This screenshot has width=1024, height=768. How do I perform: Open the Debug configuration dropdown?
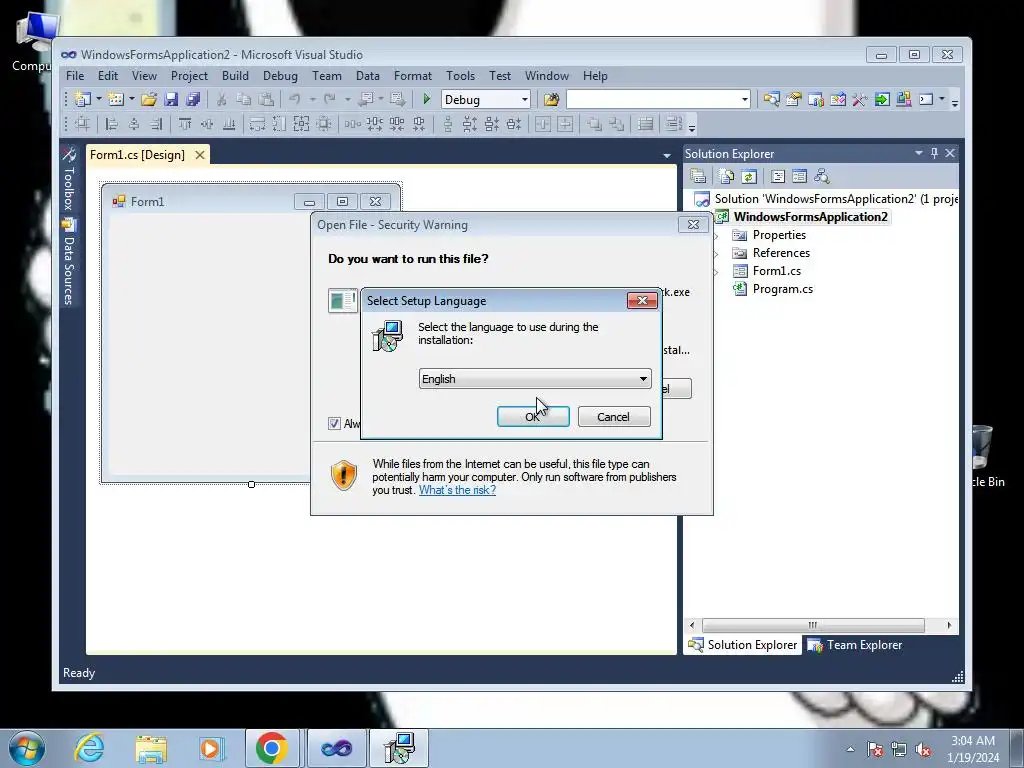[524, 99]
